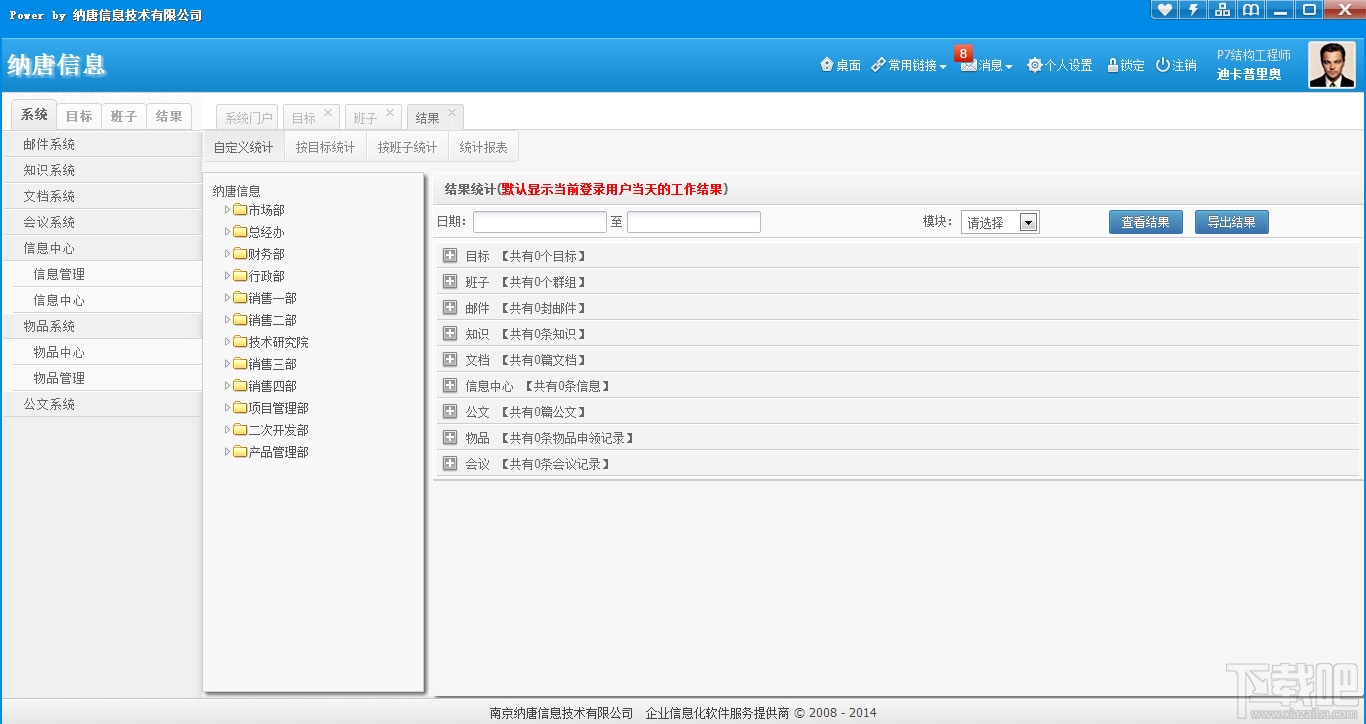Close the 目标 tab next to 系统门户

coord(328,113)
